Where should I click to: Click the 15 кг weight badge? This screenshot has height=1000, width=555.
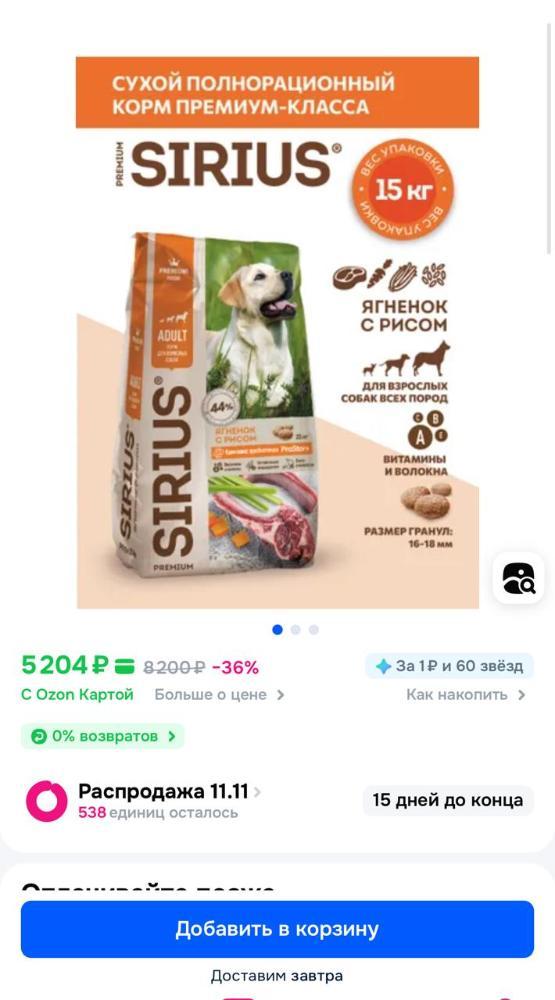click(403, 190)
